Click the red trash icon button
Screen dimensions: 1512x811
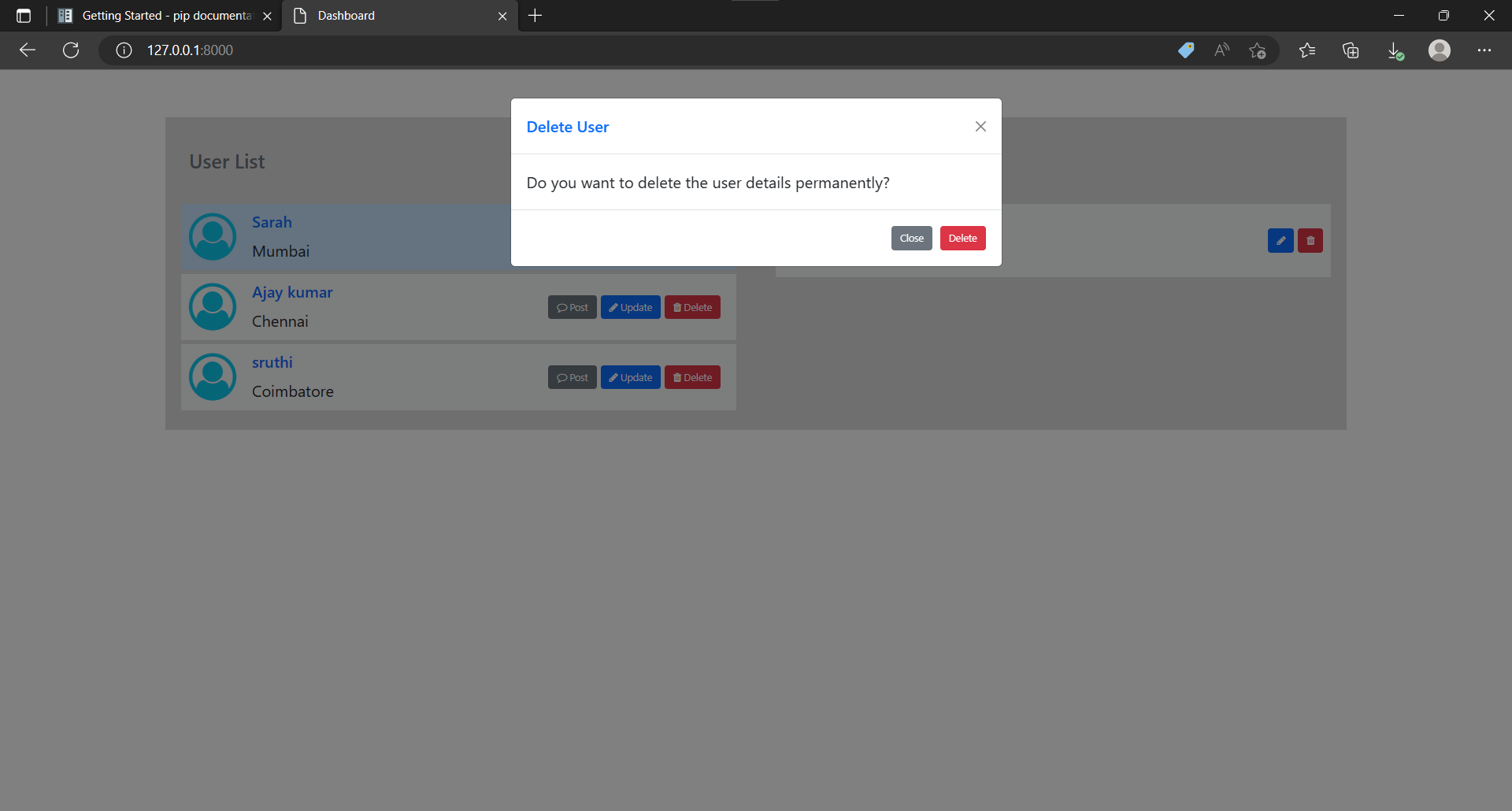(1310, 240)
